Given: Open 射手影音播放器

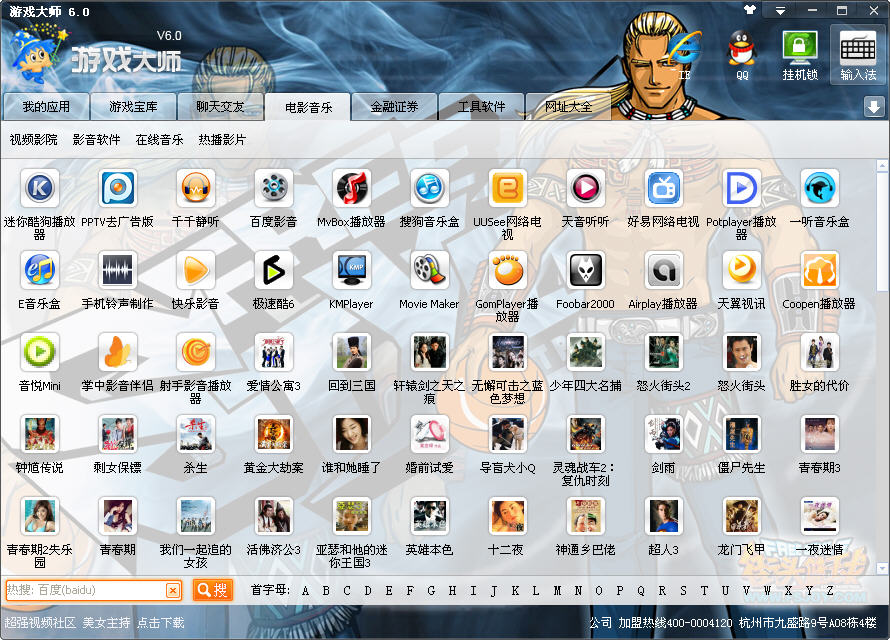Looking at the screenshot, I should (195, 352).
